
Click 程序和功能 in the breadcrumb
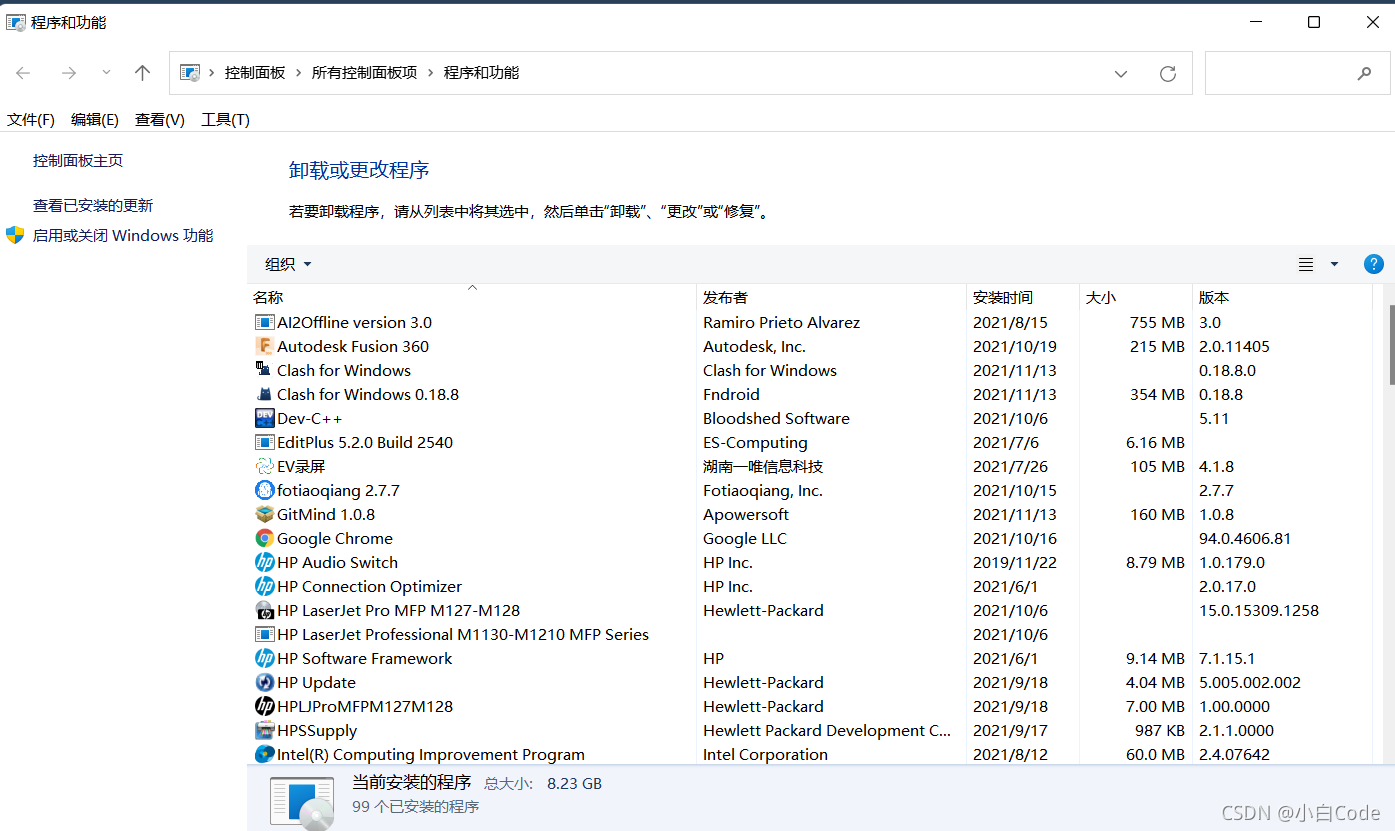click(482, 73)
